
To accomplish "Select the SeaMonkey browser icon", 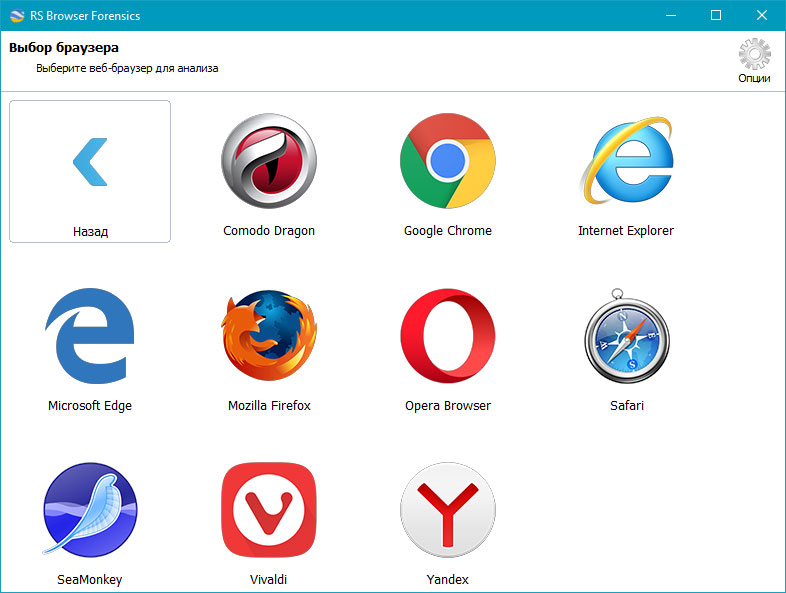I will (x=90, y=509).
